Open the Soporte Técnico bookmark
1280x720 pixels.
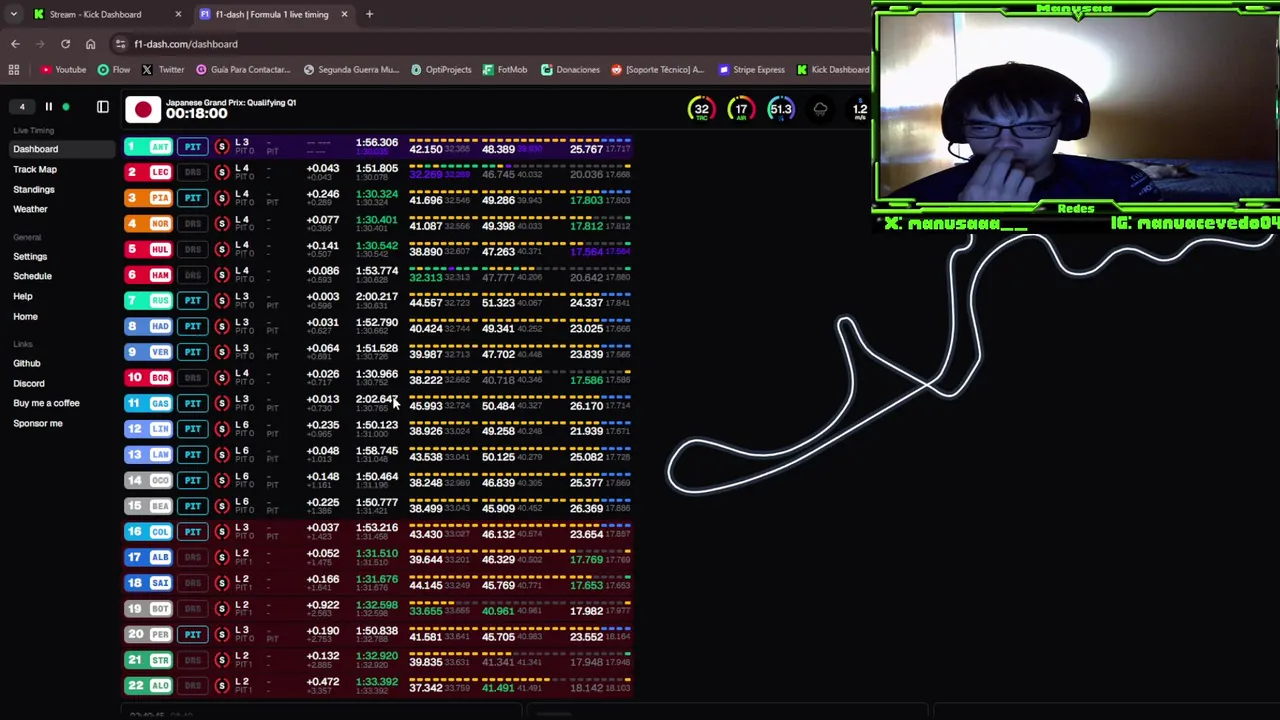(657, 70)
